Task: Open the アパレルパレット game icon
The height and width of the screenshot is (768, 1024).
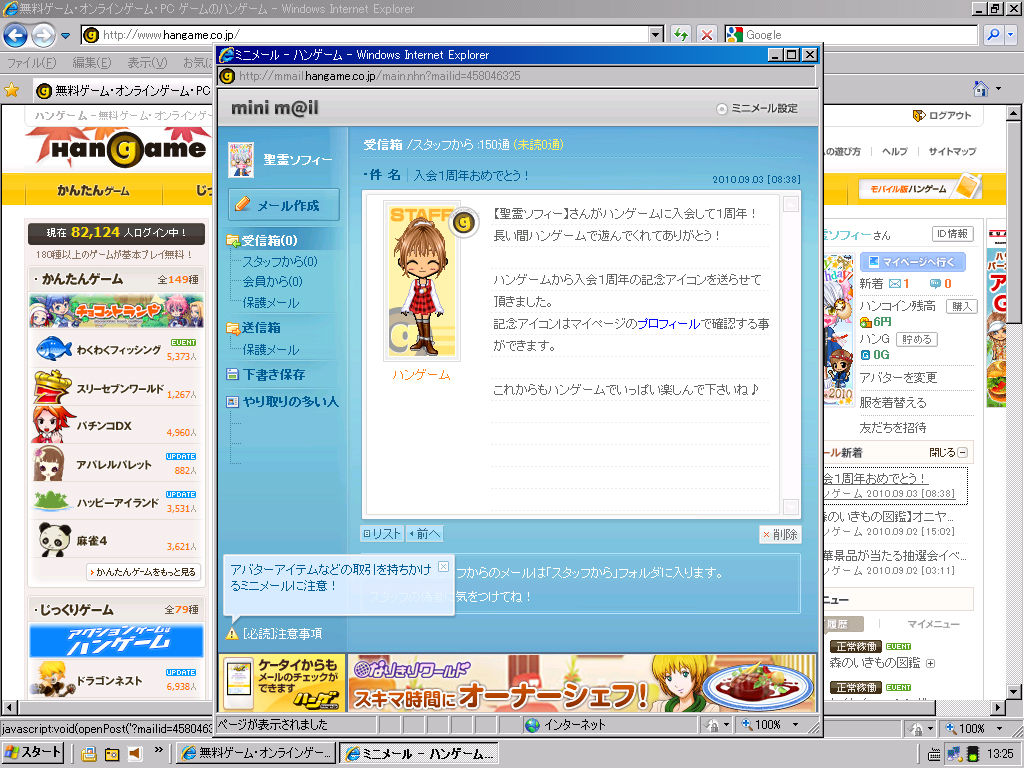Action: 49,464
